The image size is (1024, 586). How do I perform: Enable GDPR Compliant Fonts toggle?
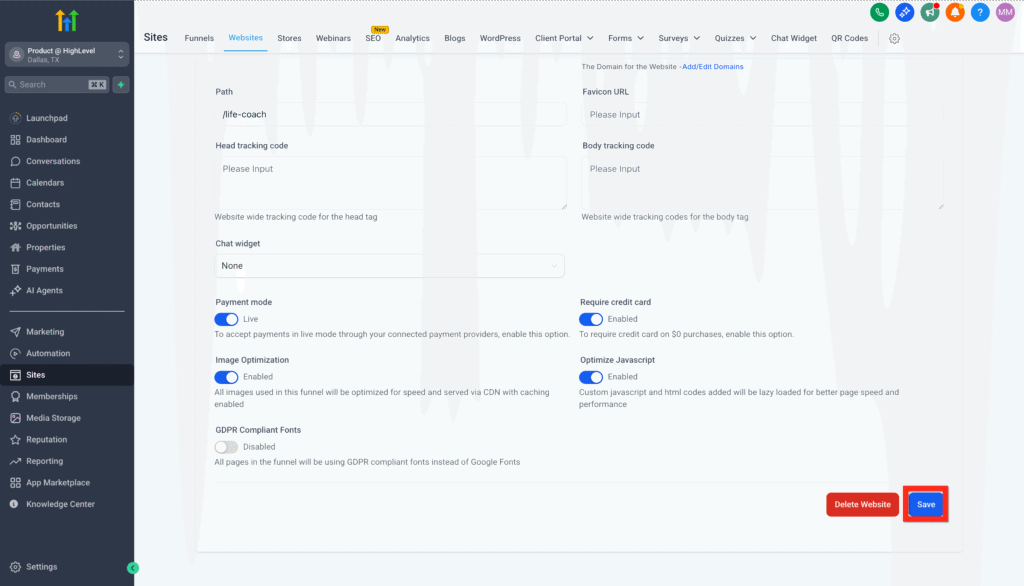tap(226, 447)
